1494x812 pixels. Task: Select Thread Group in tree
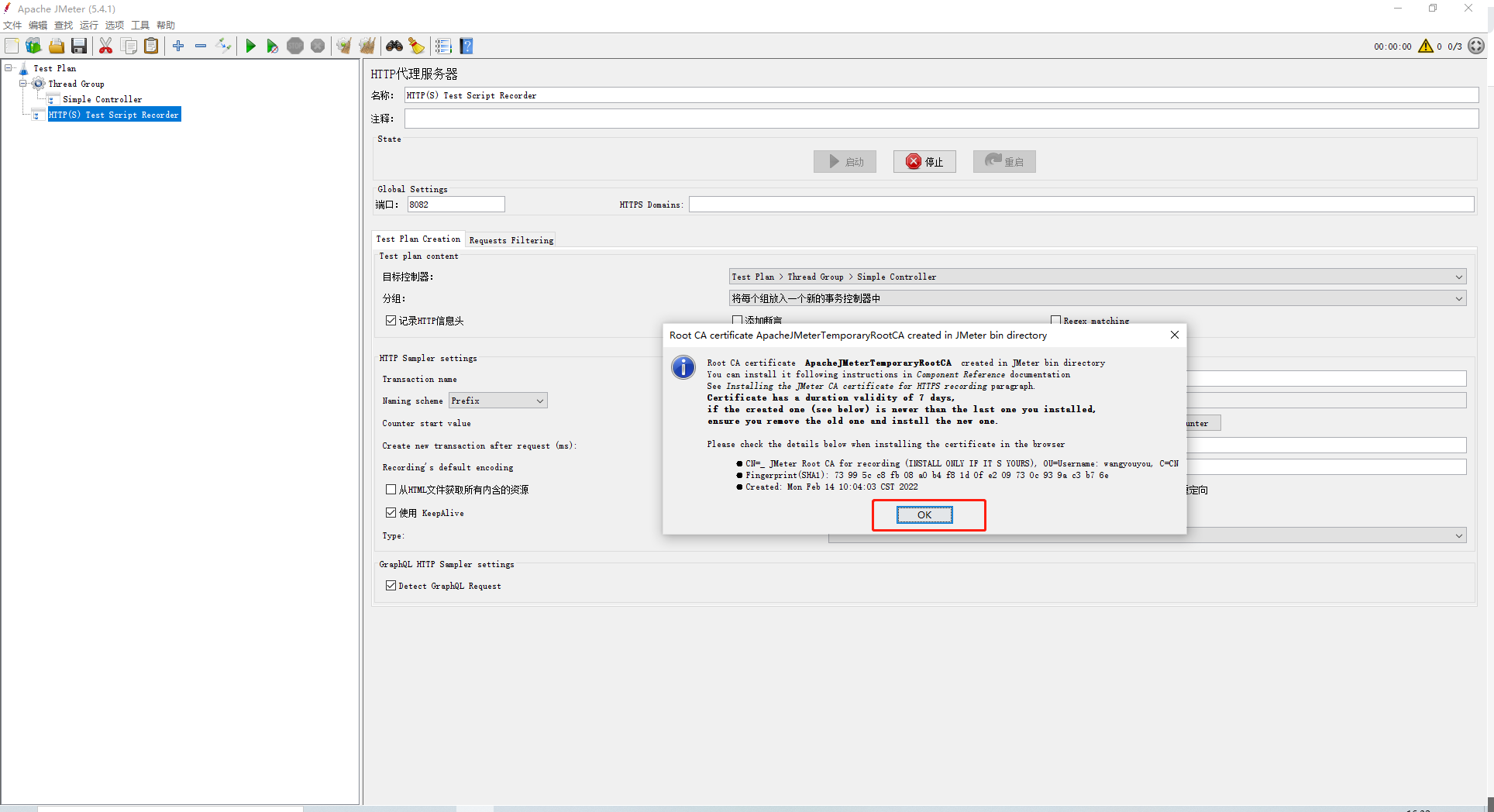tap(77, 84)
